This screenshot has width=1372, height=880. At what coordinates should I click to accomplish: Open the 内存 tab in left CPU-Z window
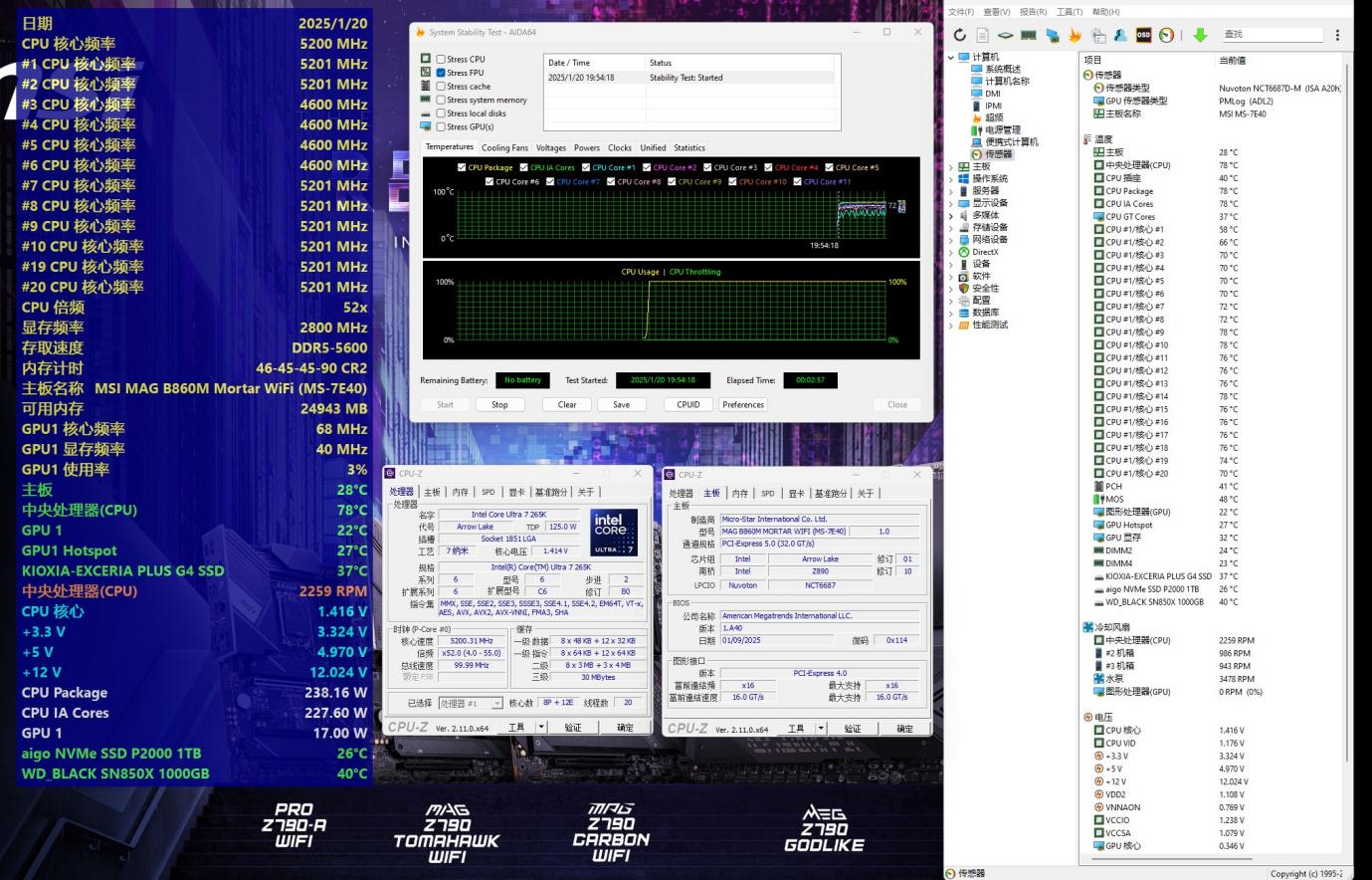pyautogui.click(x=460, y=492)
